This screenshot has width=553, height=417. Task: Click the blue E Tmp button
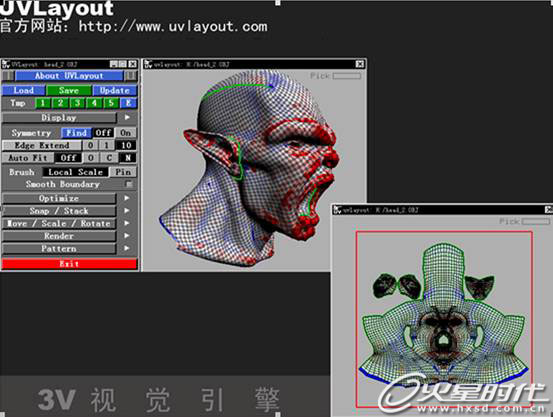[128, 103]
